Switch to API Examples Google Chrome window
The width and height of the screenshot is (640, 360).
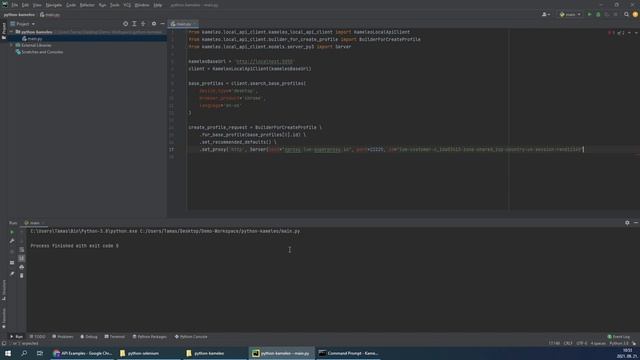click(x=82, y=353)
